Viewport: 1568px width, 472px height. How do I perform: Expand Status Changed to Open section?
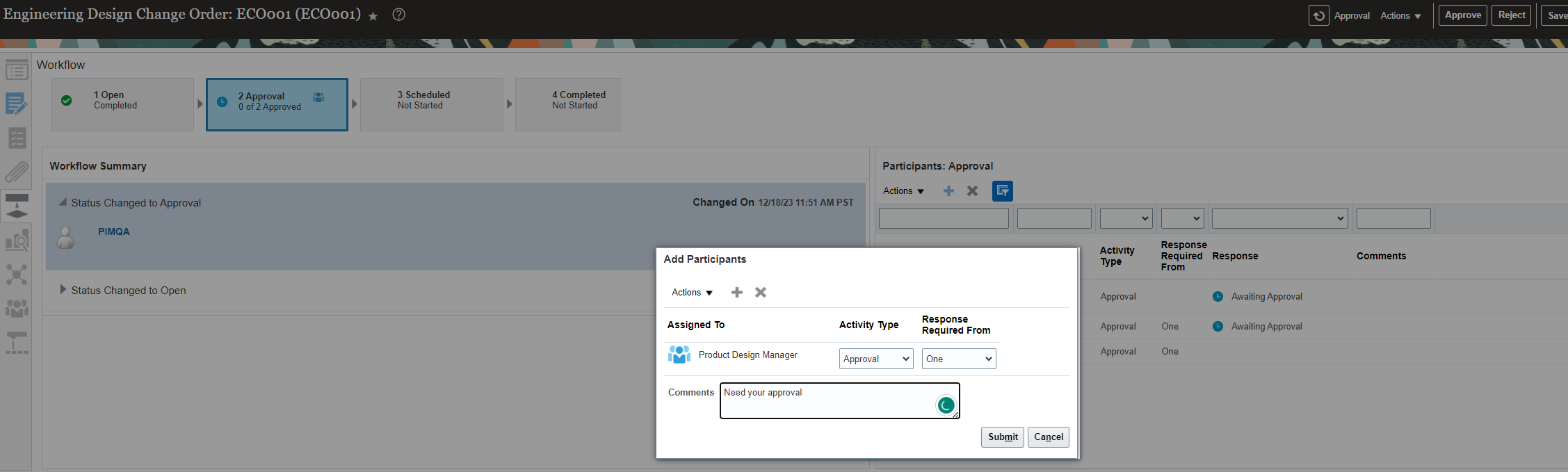point(63,289)
